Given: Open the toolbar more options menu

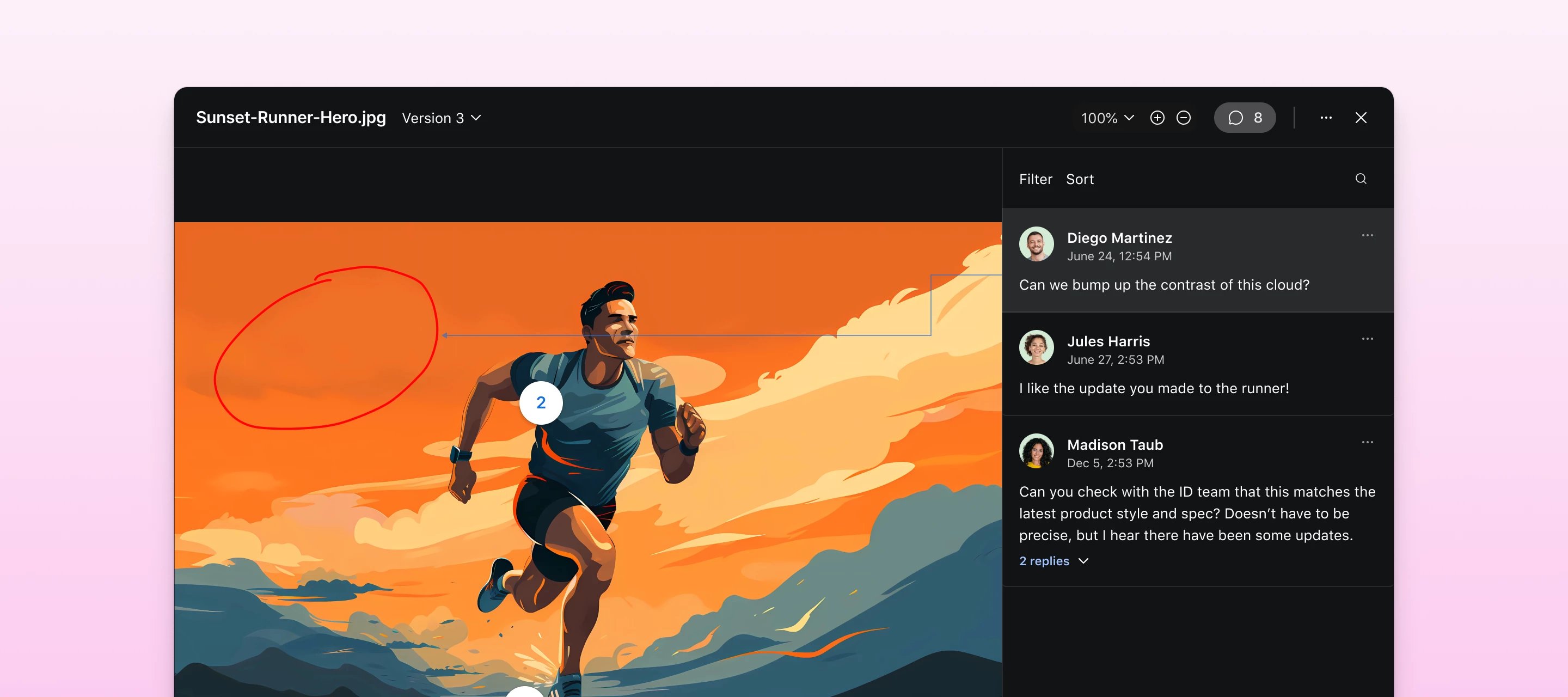Looking at the screenshot, I should (1326, 118).
